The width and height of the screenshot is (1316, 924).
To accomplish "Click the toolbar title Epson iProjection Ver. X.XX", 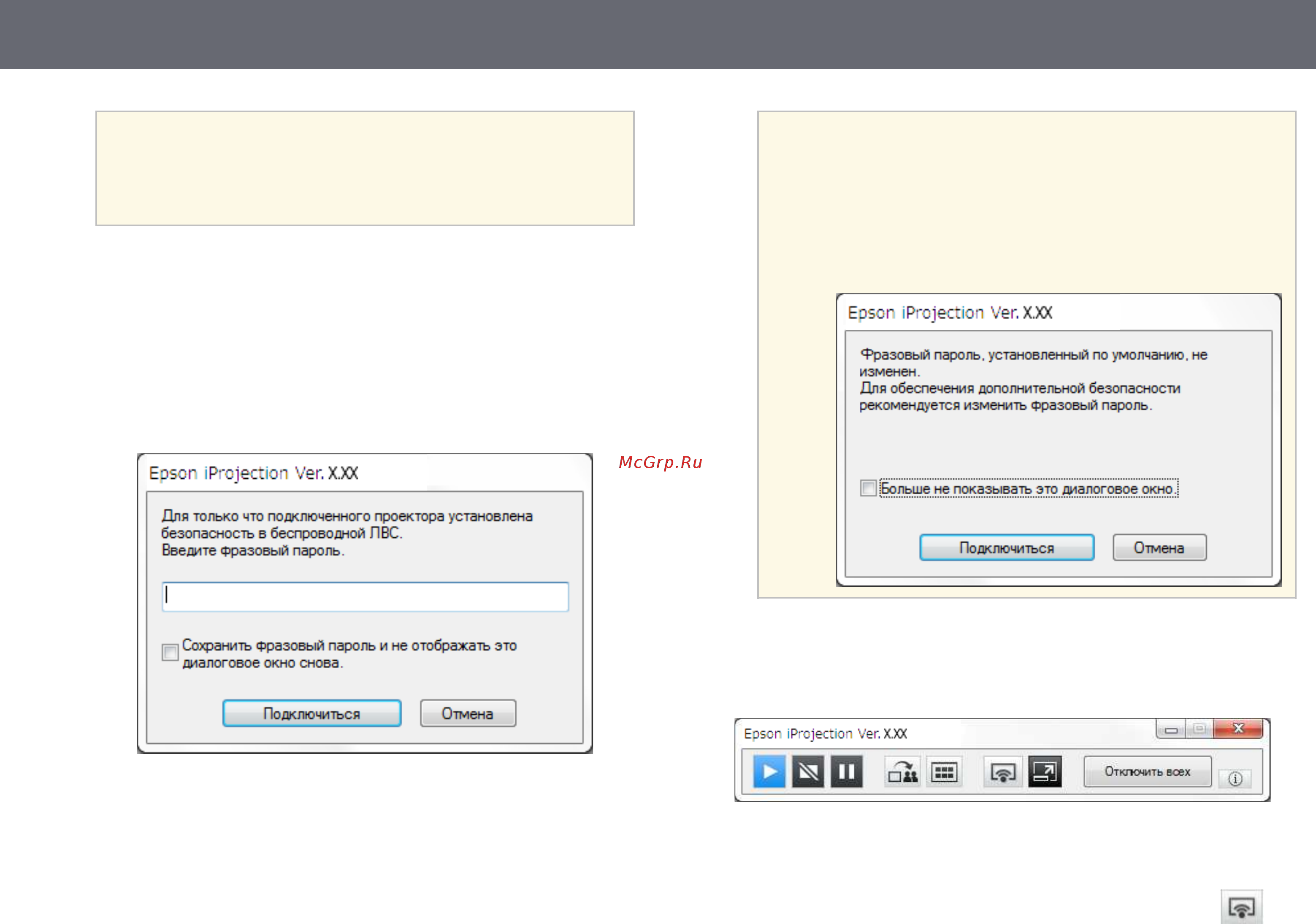I will tap(826, 734).
